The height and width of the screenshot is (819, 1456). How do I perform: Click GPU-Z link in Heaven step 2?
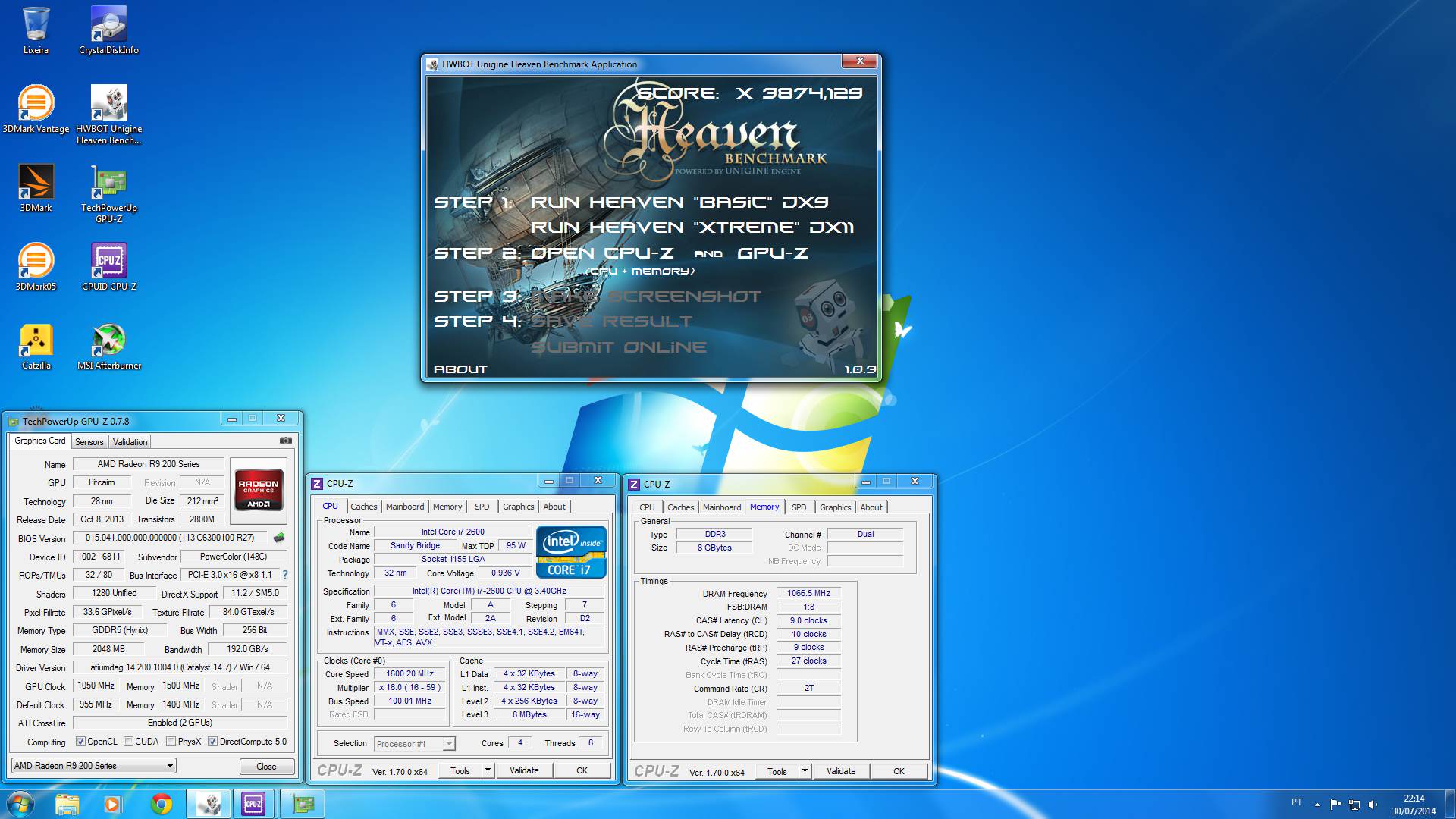773,253
